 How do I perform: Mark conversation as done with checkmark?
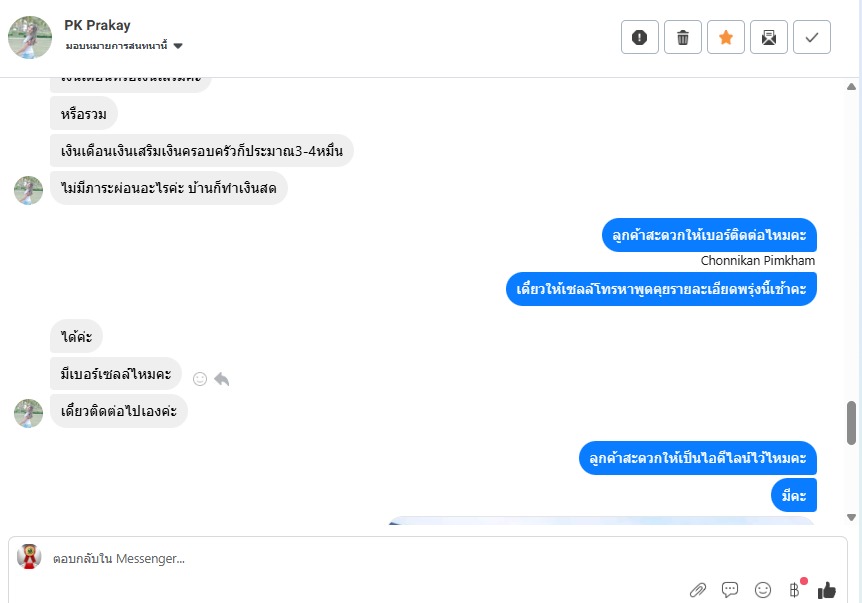click(x=811, y=37)
